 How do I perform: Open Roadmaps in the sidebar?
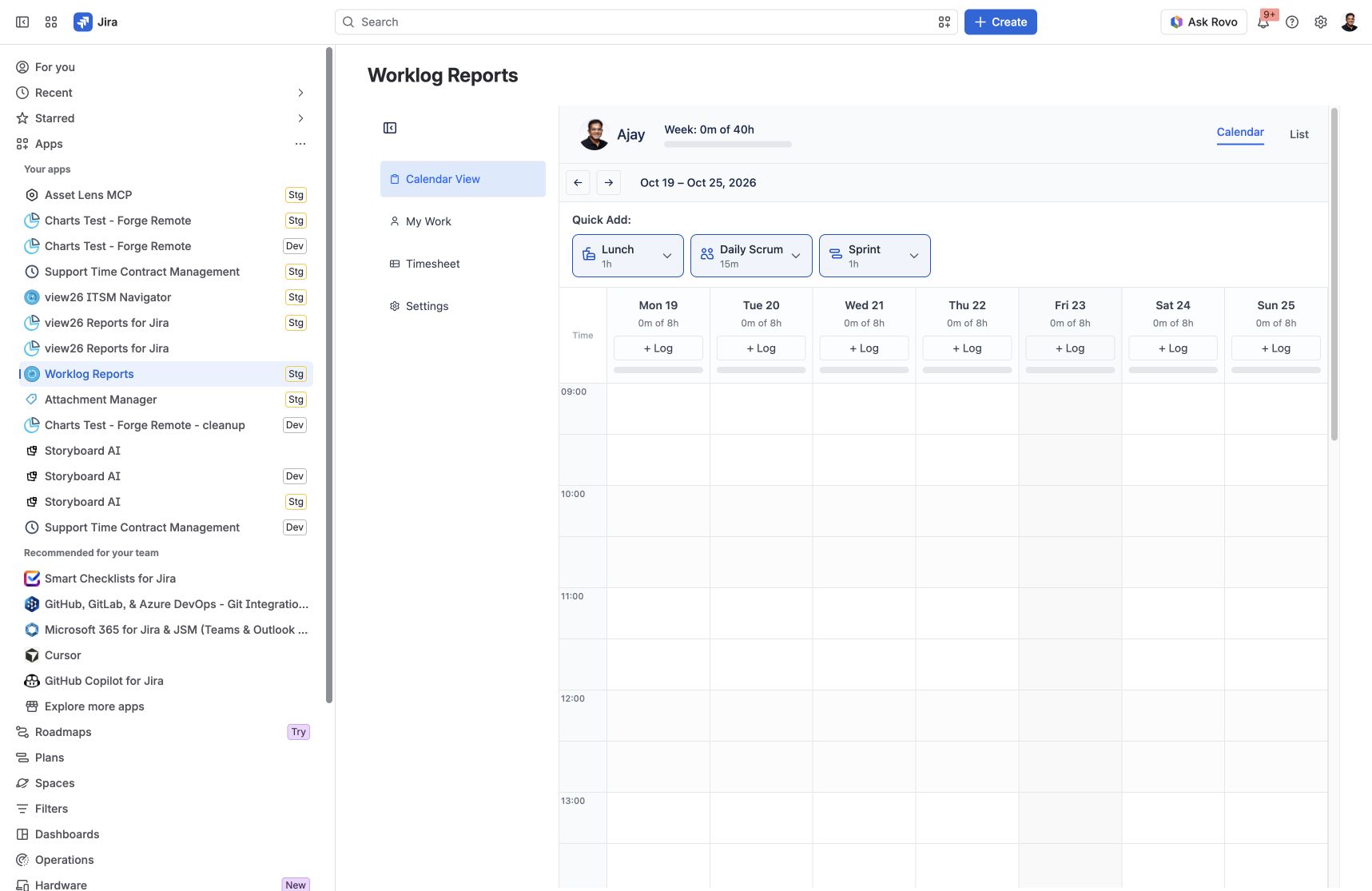click(x=63, y=732)
